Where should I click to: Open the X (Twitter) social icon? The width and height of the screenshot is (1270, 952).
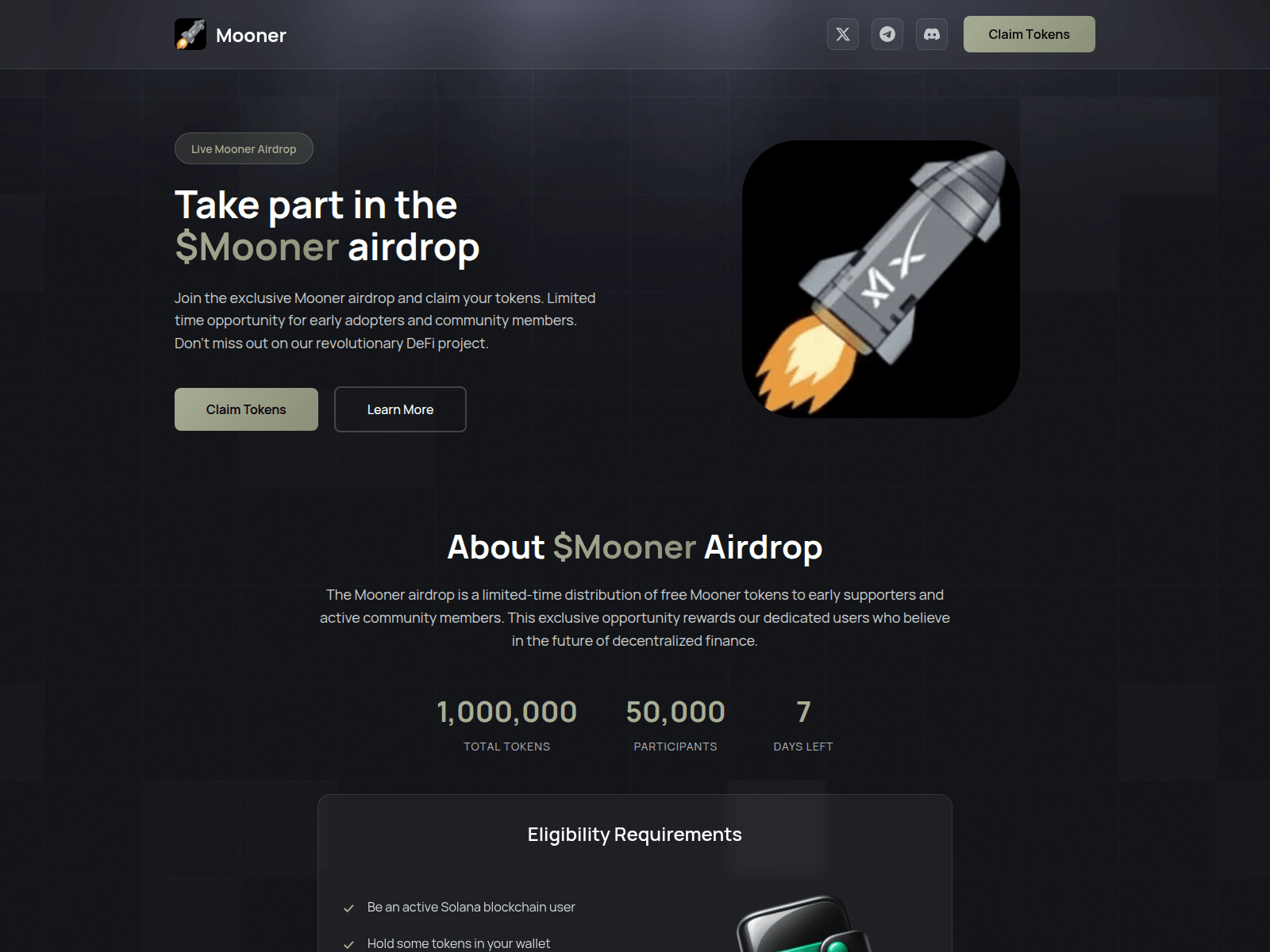point(843,34)
